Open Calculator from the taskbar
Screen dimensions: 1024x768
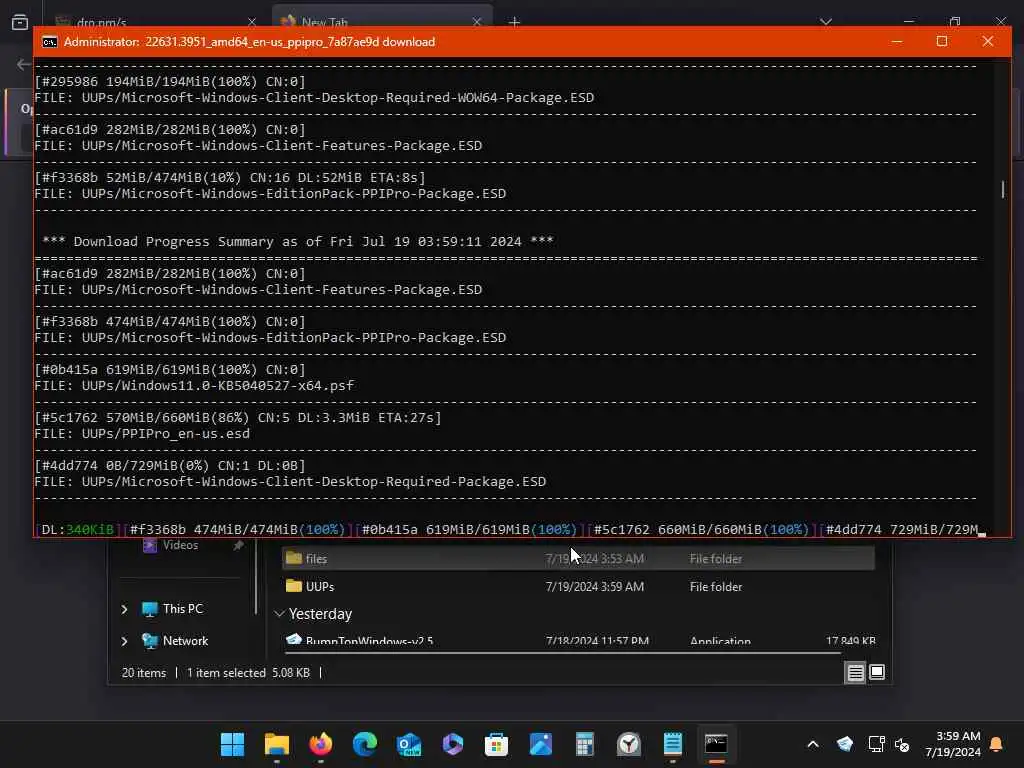[x=584, y=744]
